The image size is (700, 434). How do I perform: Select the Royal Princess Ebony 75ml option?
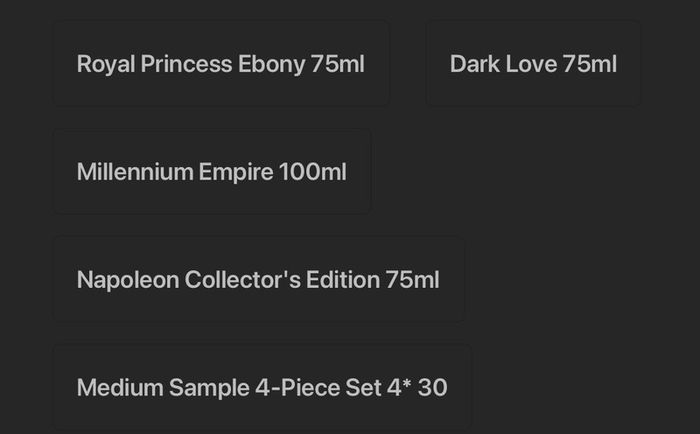tap(221, 63)
